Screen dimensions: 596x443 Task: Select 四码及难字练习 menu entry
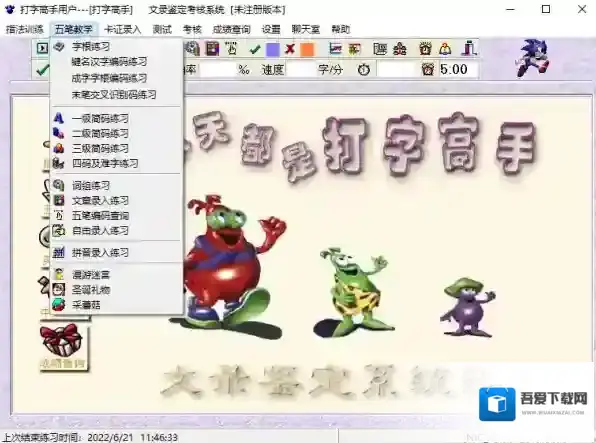tap(116, 164)
